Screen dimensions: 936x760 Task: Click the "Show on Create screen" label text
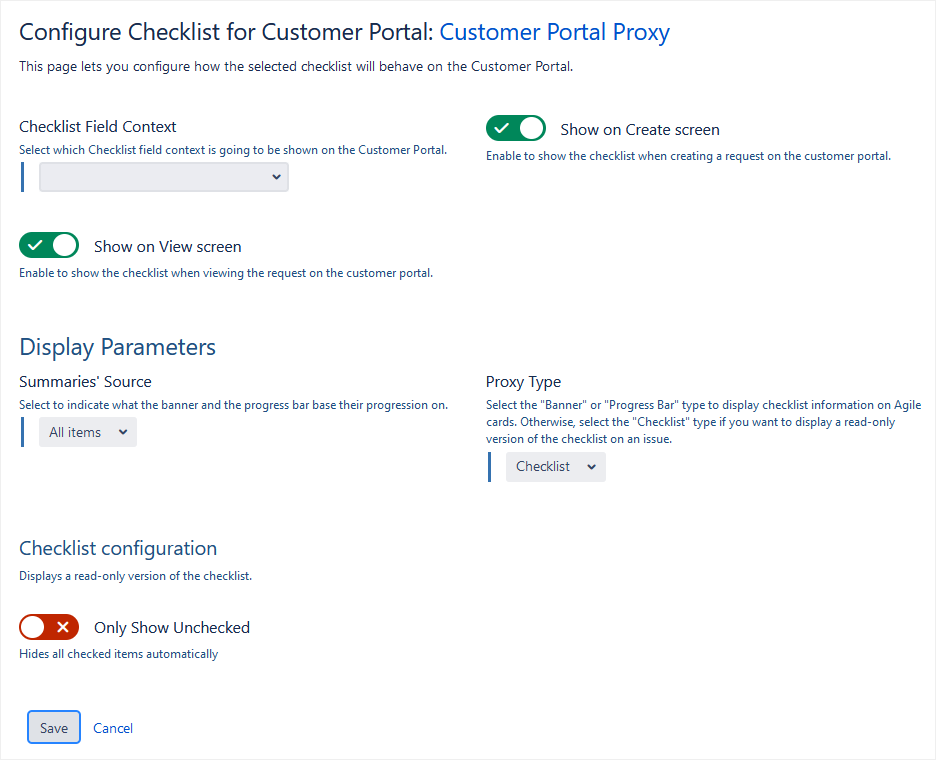pos(640,130)
